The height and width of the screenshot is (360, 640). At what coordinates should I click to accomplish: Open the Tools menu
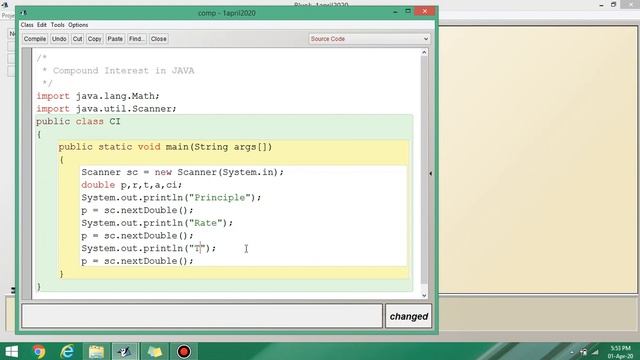58,25
